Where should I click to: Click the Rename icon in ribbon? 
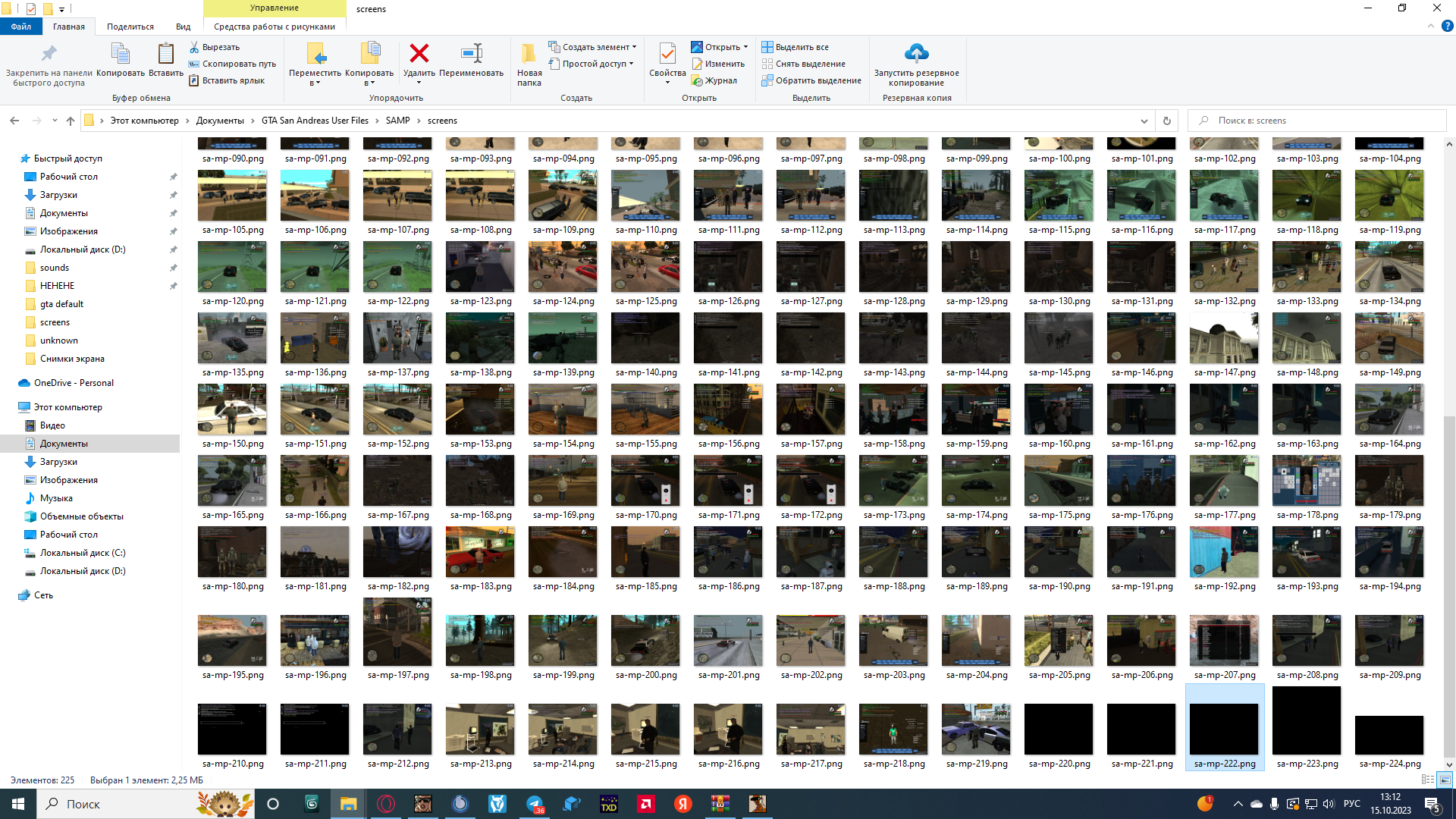(x=471, y=54)
